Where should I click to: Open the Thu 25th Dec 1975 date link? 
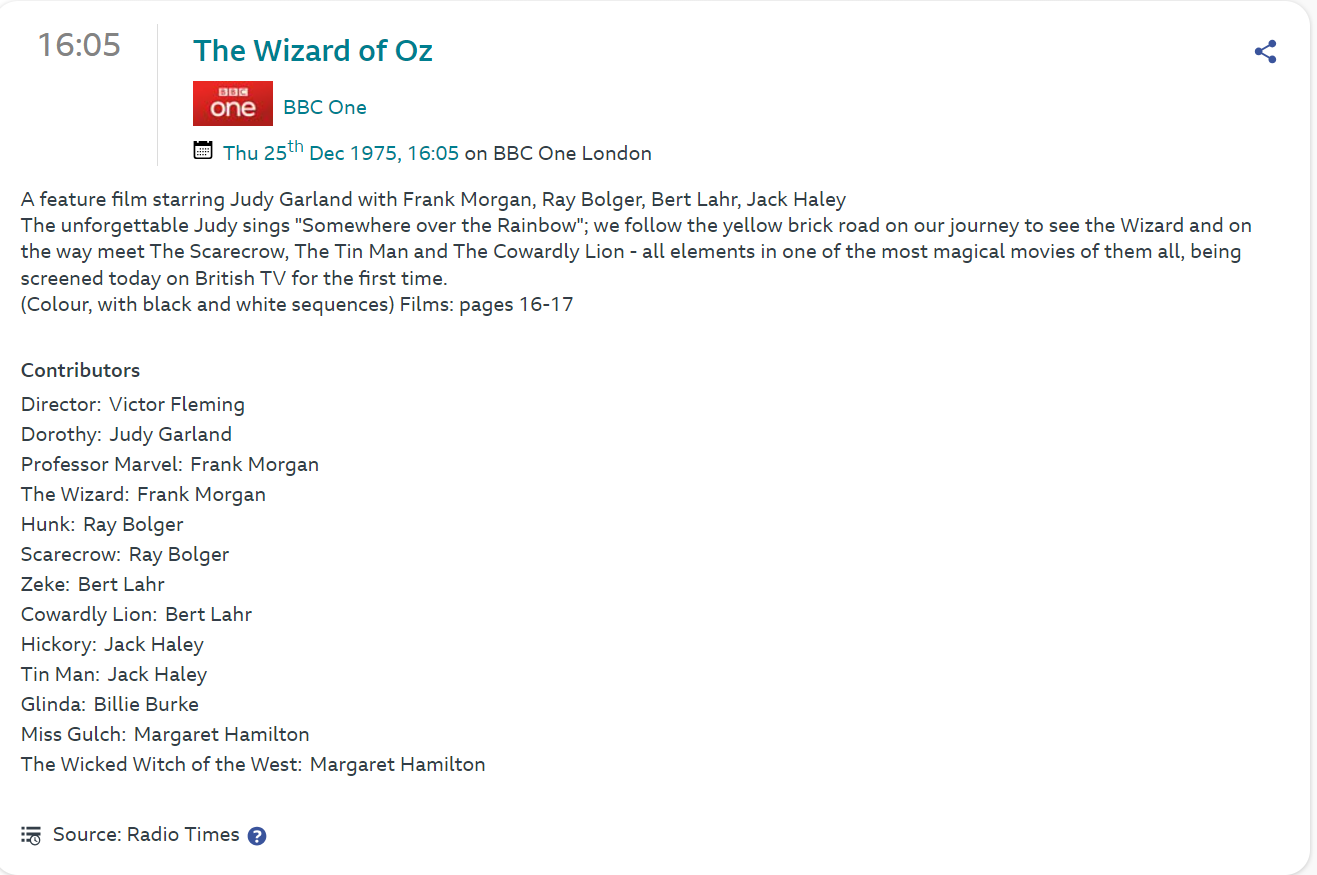[340, 153]
